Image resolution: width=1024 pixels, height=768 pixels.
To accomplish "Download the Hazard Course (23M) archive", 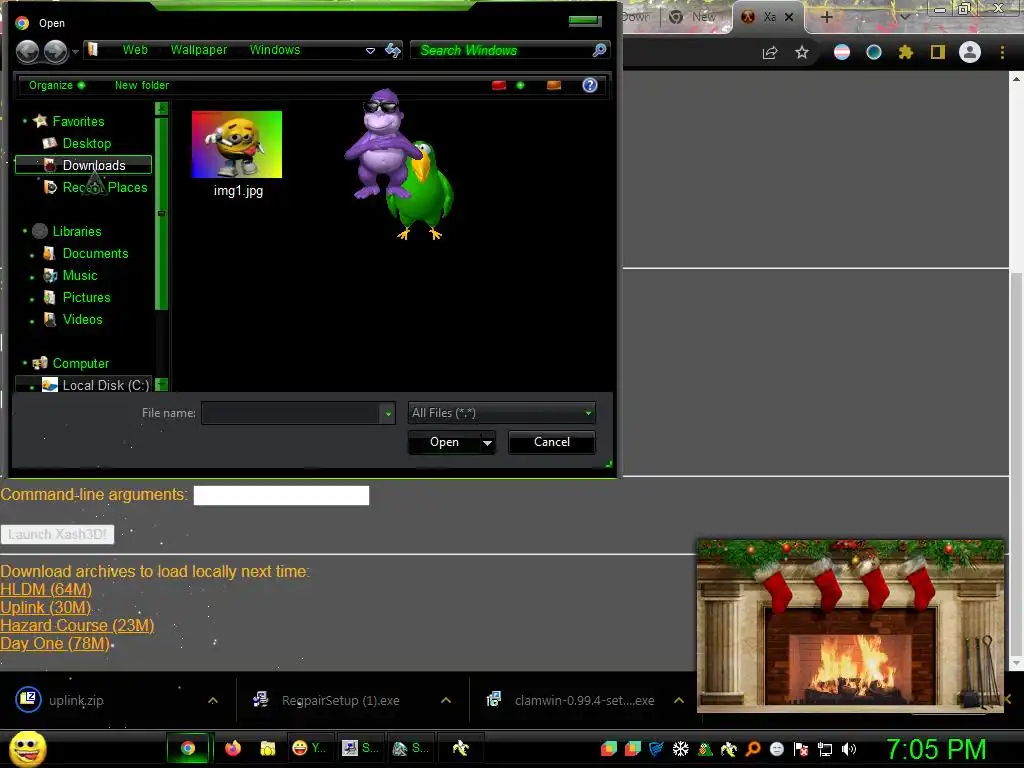I will click(77, 625).
